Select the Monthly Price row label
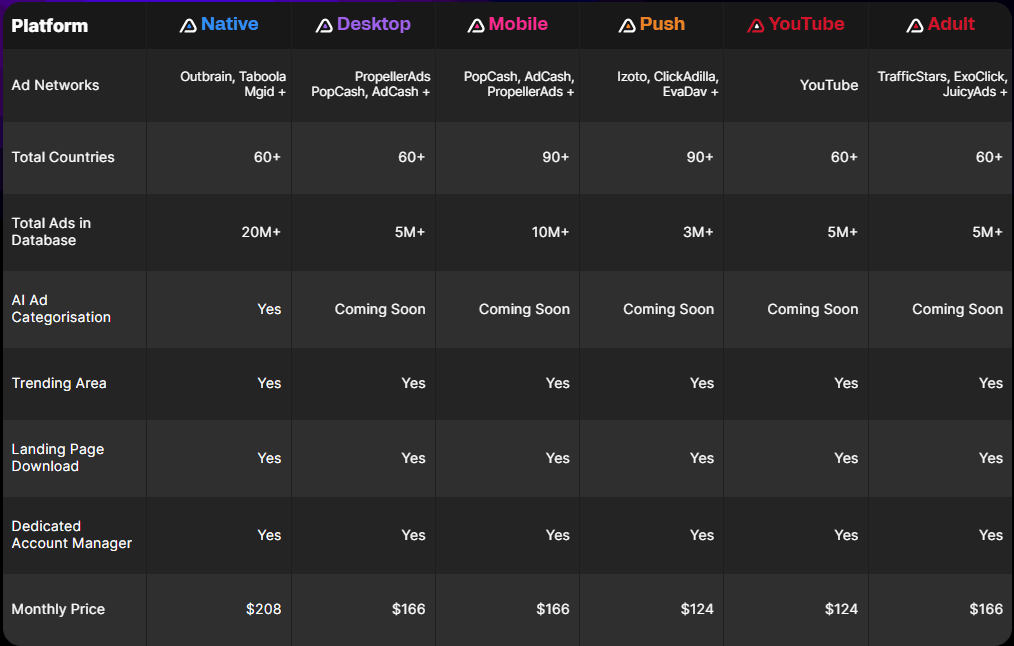The image size is (1014, 646). tap(58, 608)
